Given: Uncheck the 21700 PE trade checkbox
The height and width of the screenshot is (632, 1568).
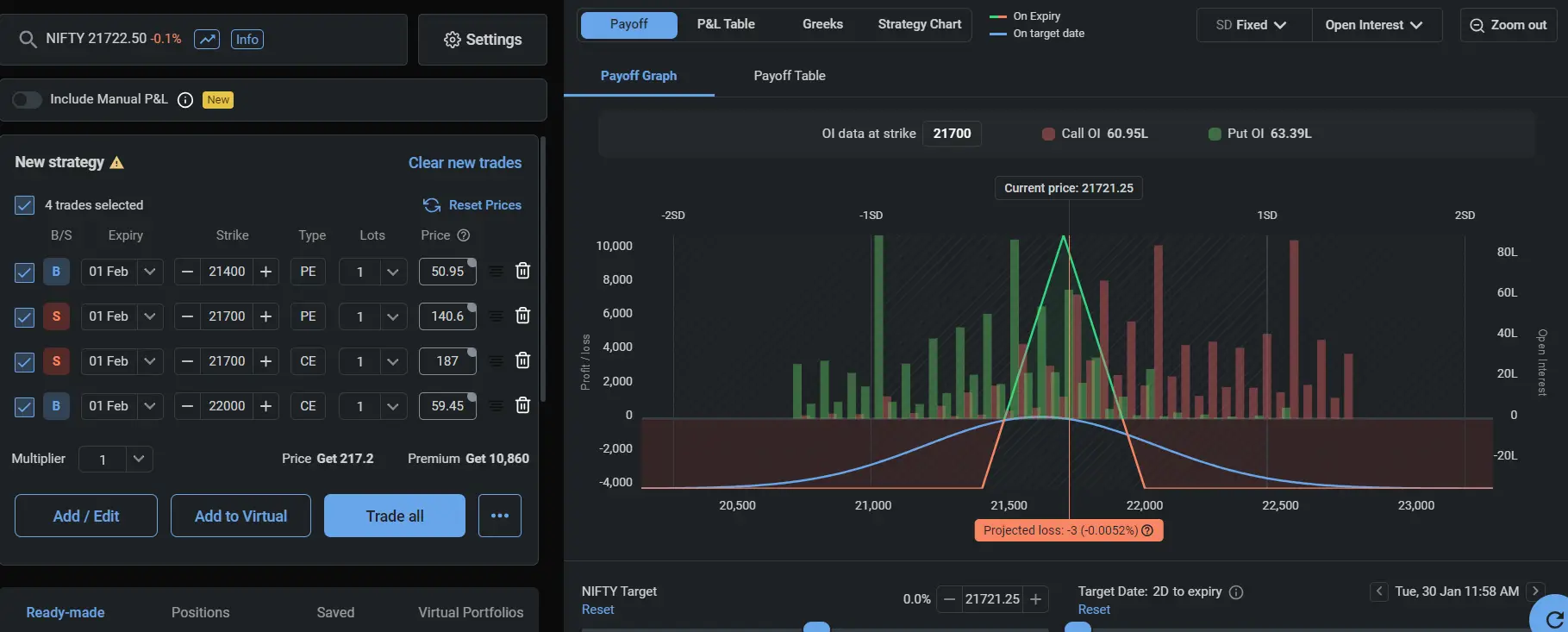Looking at the screenshot, I should pos(24,316).
